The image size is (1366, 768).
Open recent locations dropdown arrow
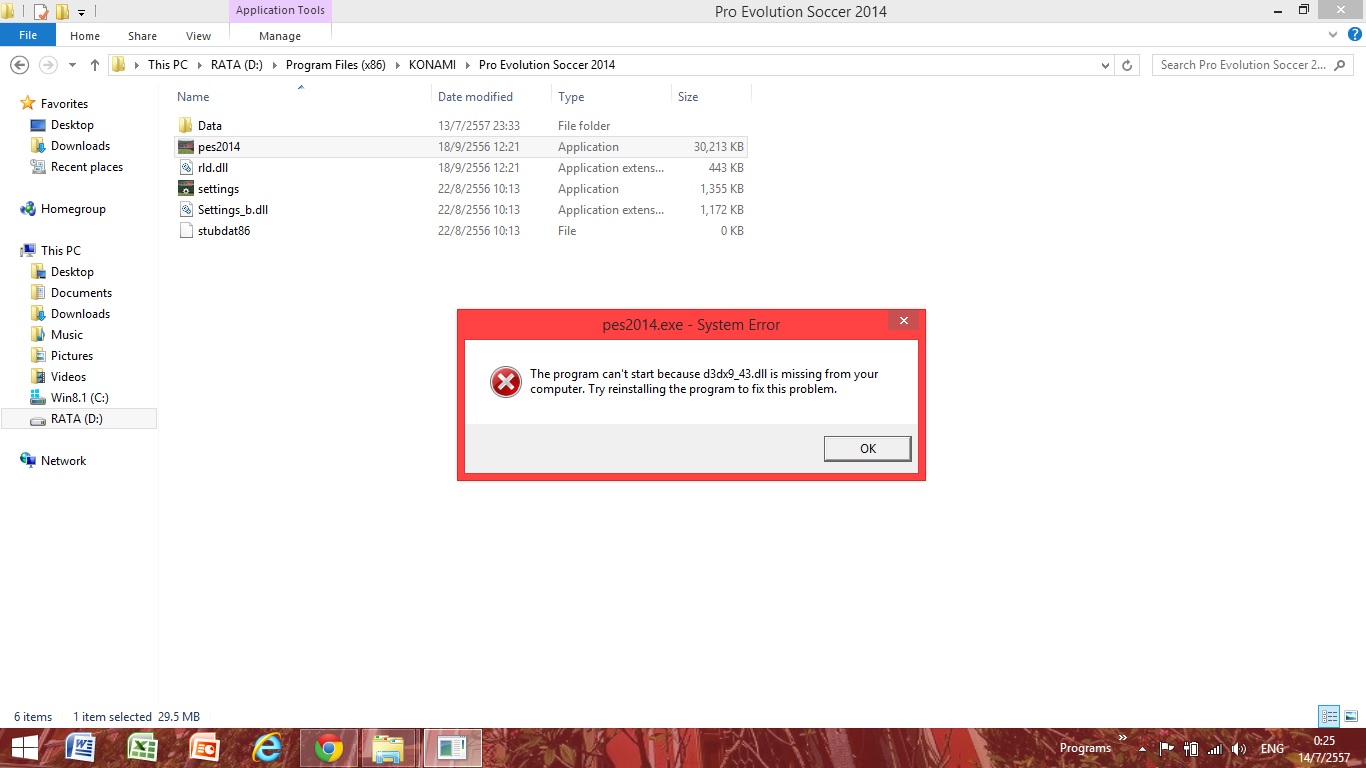click(72, 65)
